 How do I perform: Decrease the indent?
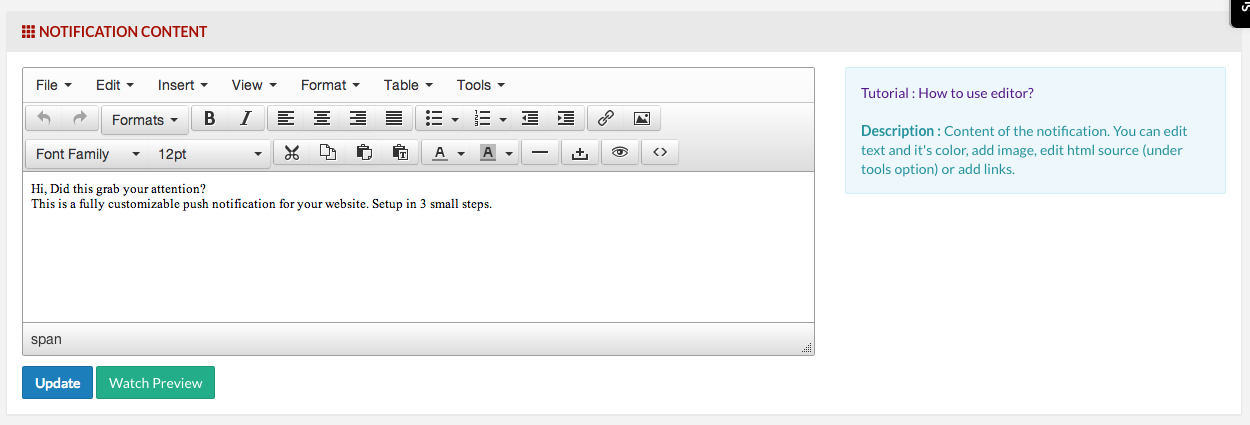530,119
